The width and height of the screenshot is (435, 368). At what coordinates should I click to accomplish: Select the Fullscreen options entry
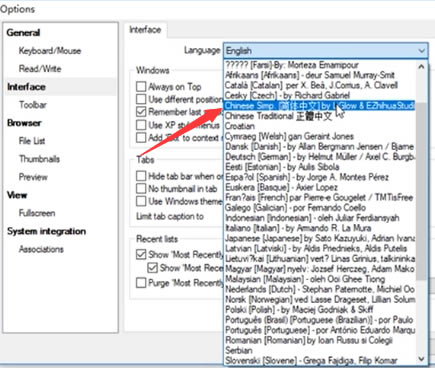coord(37,213)
